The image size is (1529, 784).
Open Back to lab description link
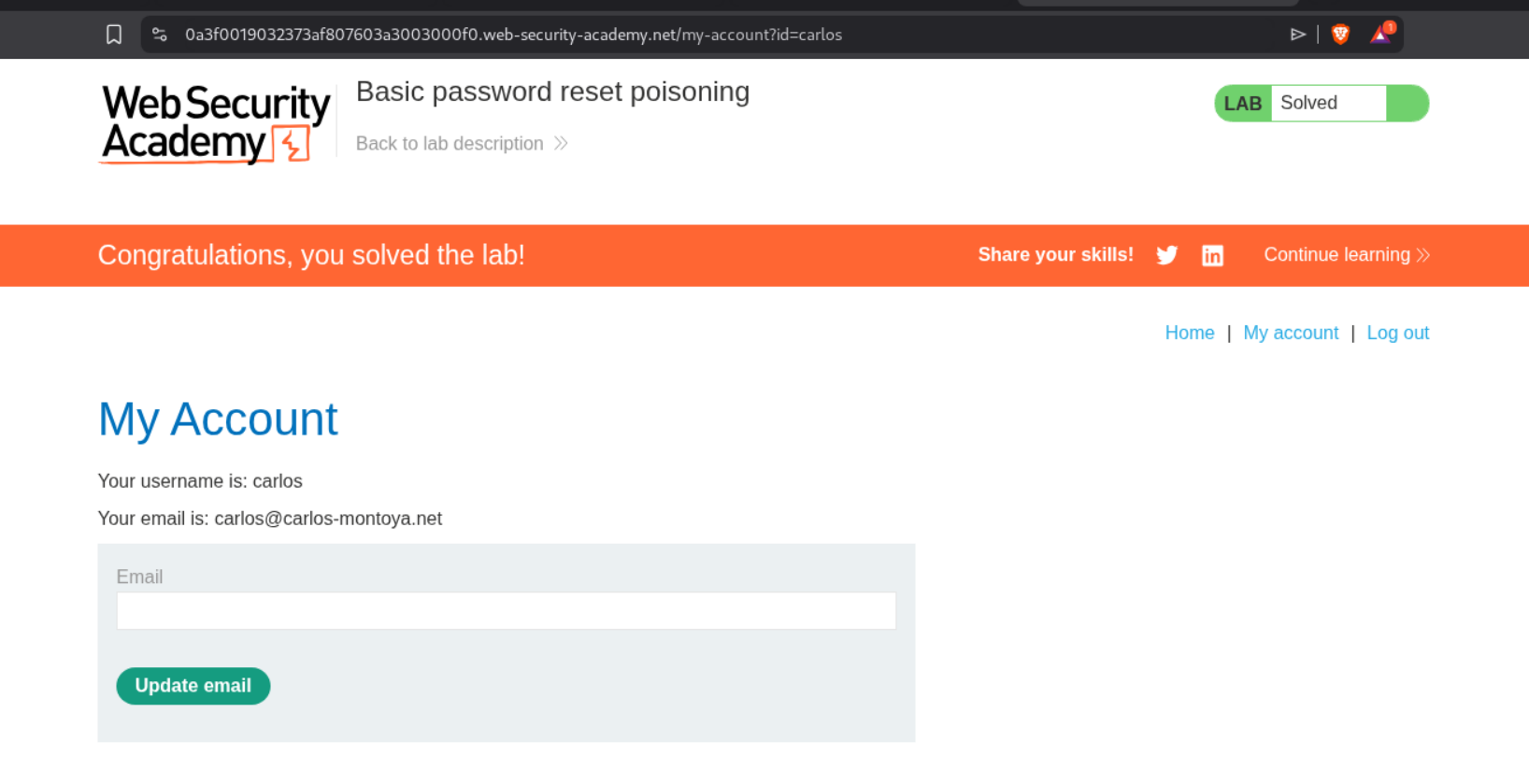click(x=450, y=143)
